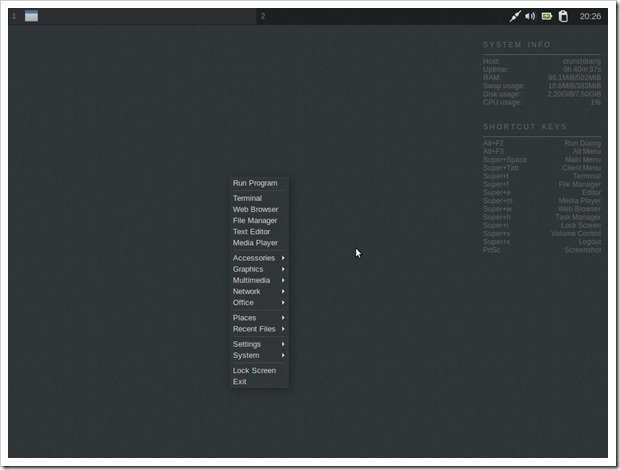Launch Terminal from the menu
This screenshot has width=620, height=470.
(259, 198)
